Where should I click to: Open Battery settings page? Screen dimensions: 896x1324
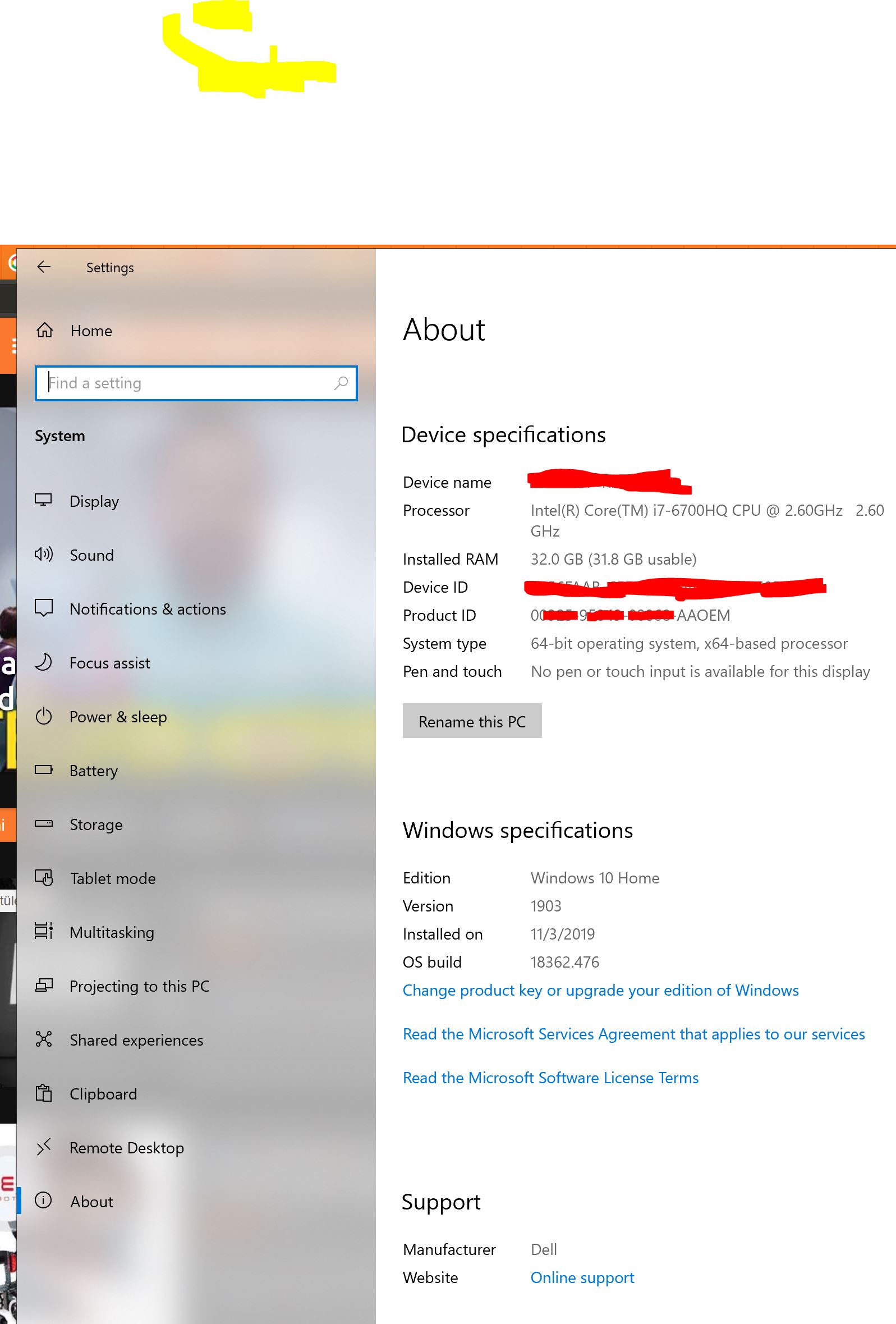pos(94,771)
